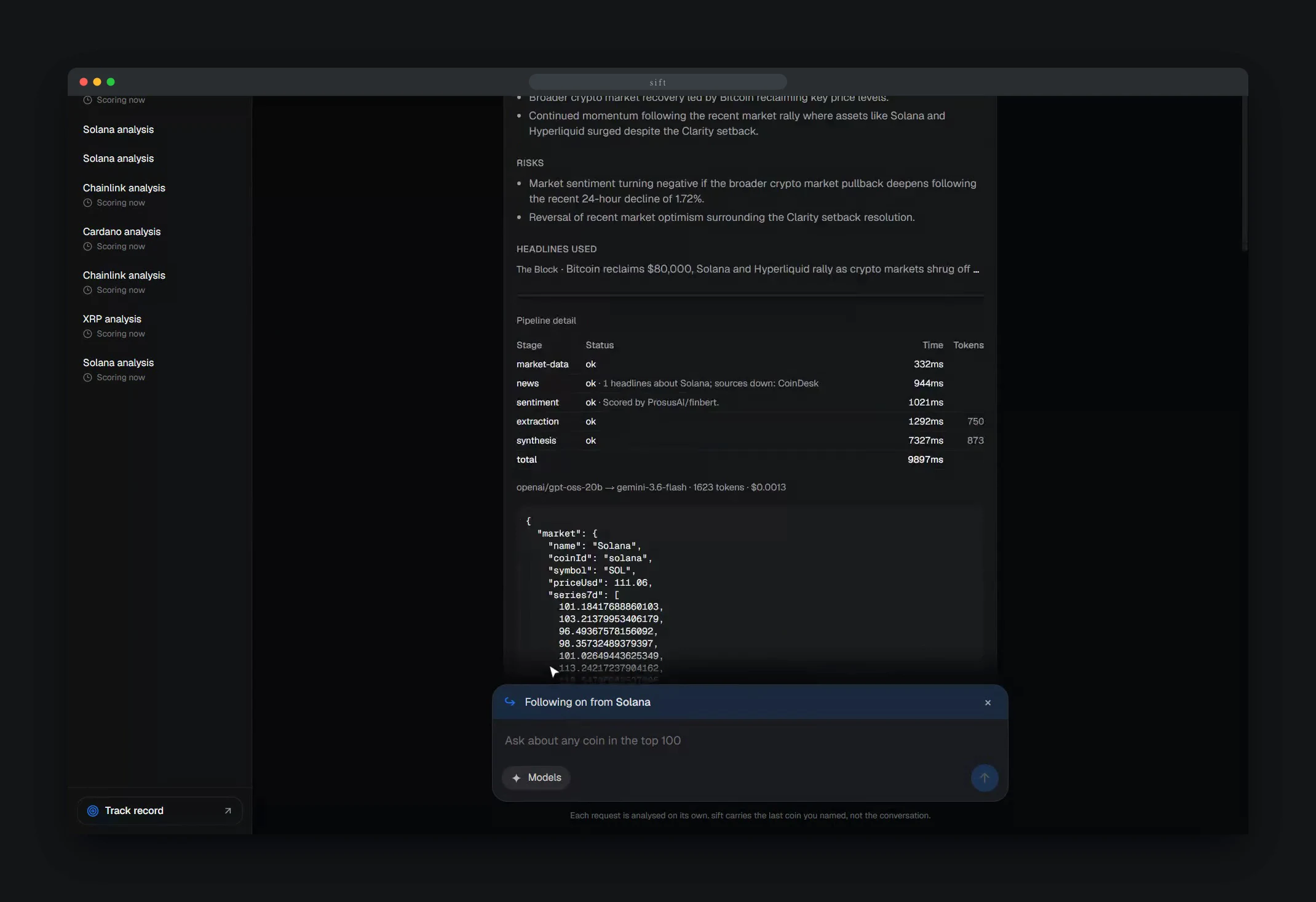Click the model line openai/gpt-oss-20b → gemini-3.6-flash
The height and width of the screenshot is (902, 1316).
point(651,487)
